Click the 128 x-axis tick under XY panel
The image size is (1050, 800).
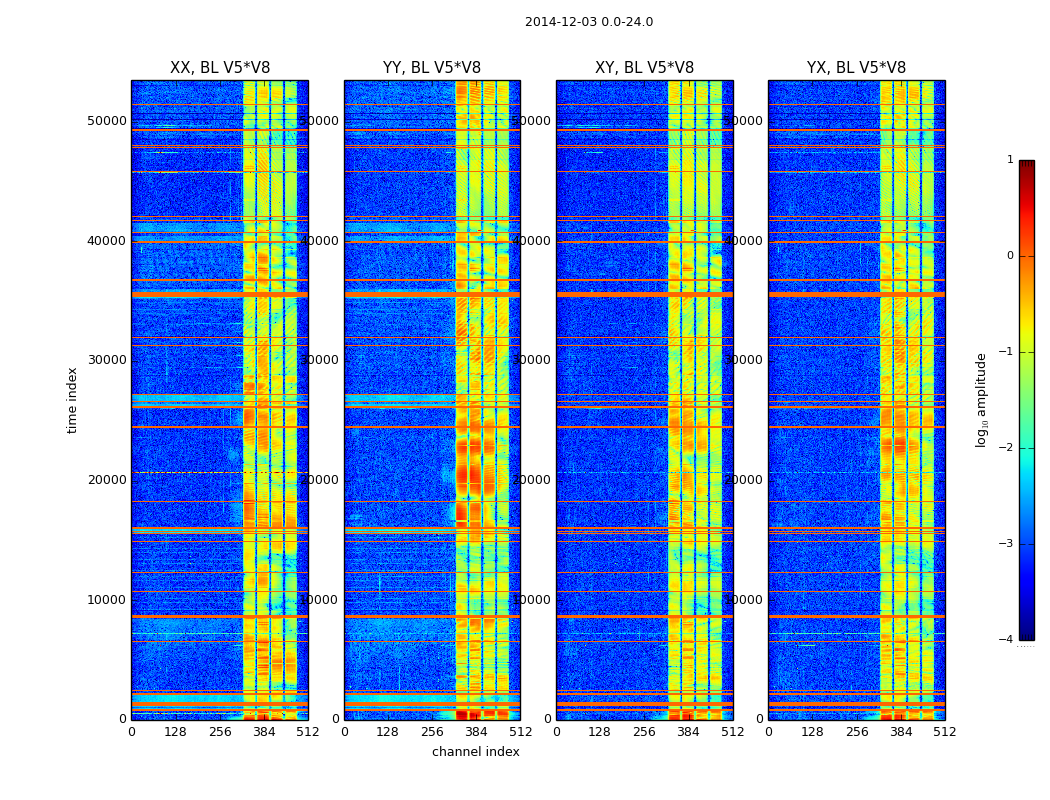[x=599, y=732]
